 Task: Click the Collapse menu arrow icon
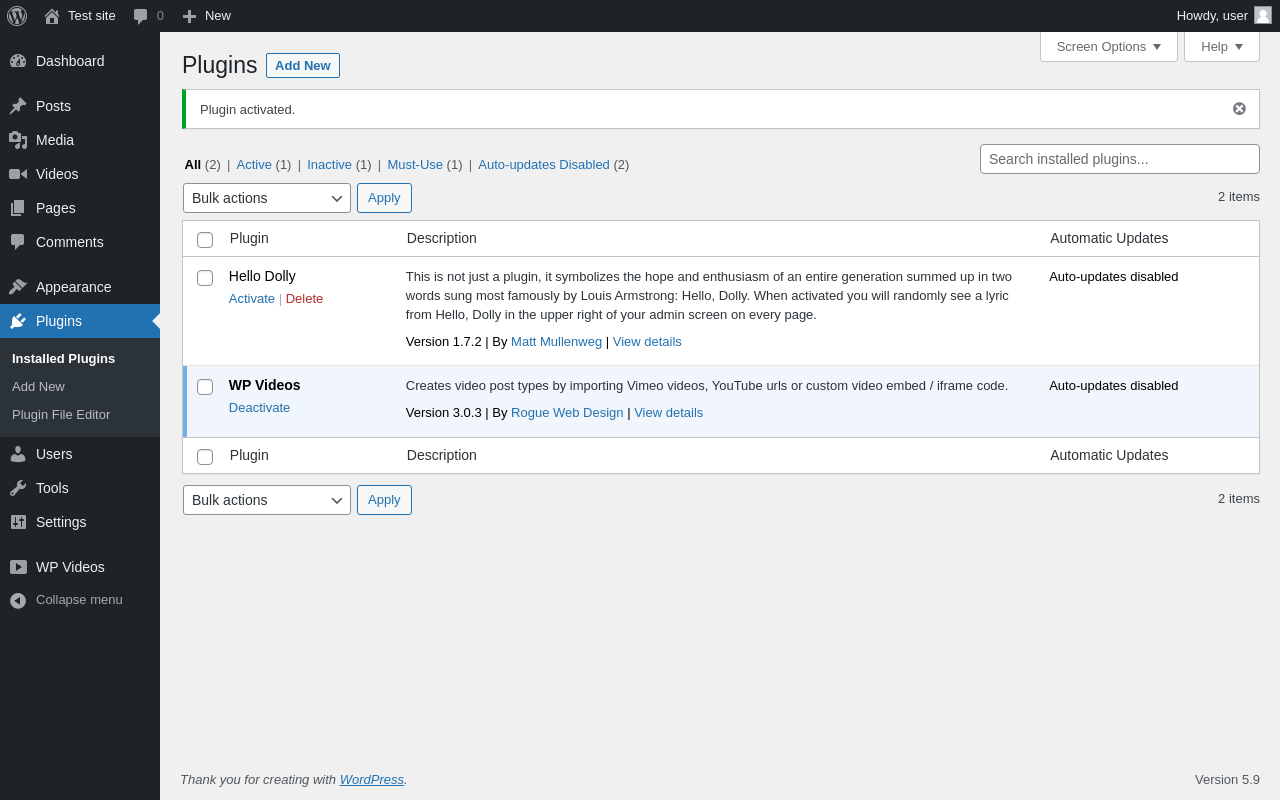pos(18,600)
